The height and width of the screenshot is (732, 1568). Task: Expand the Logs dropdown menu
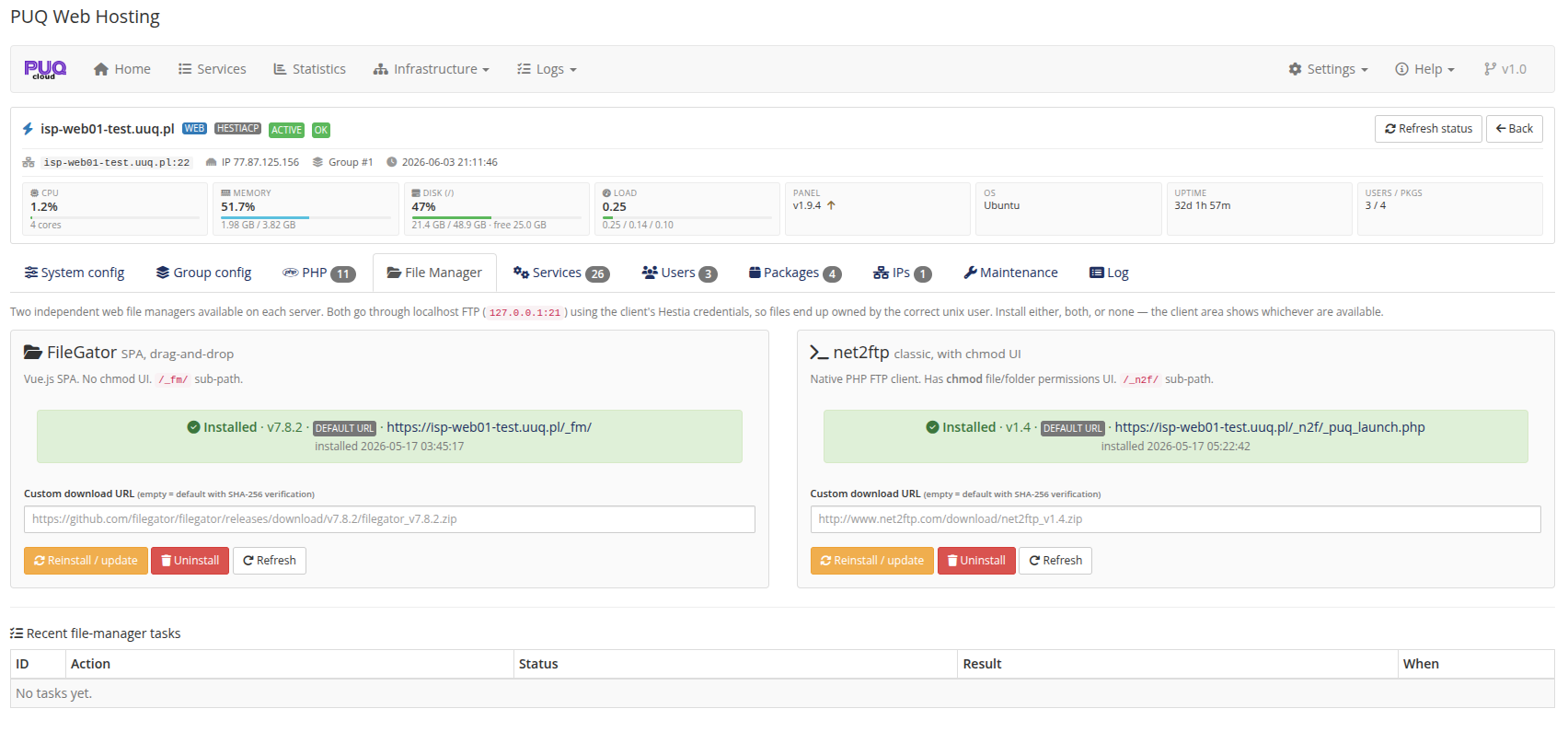point(547,69)
